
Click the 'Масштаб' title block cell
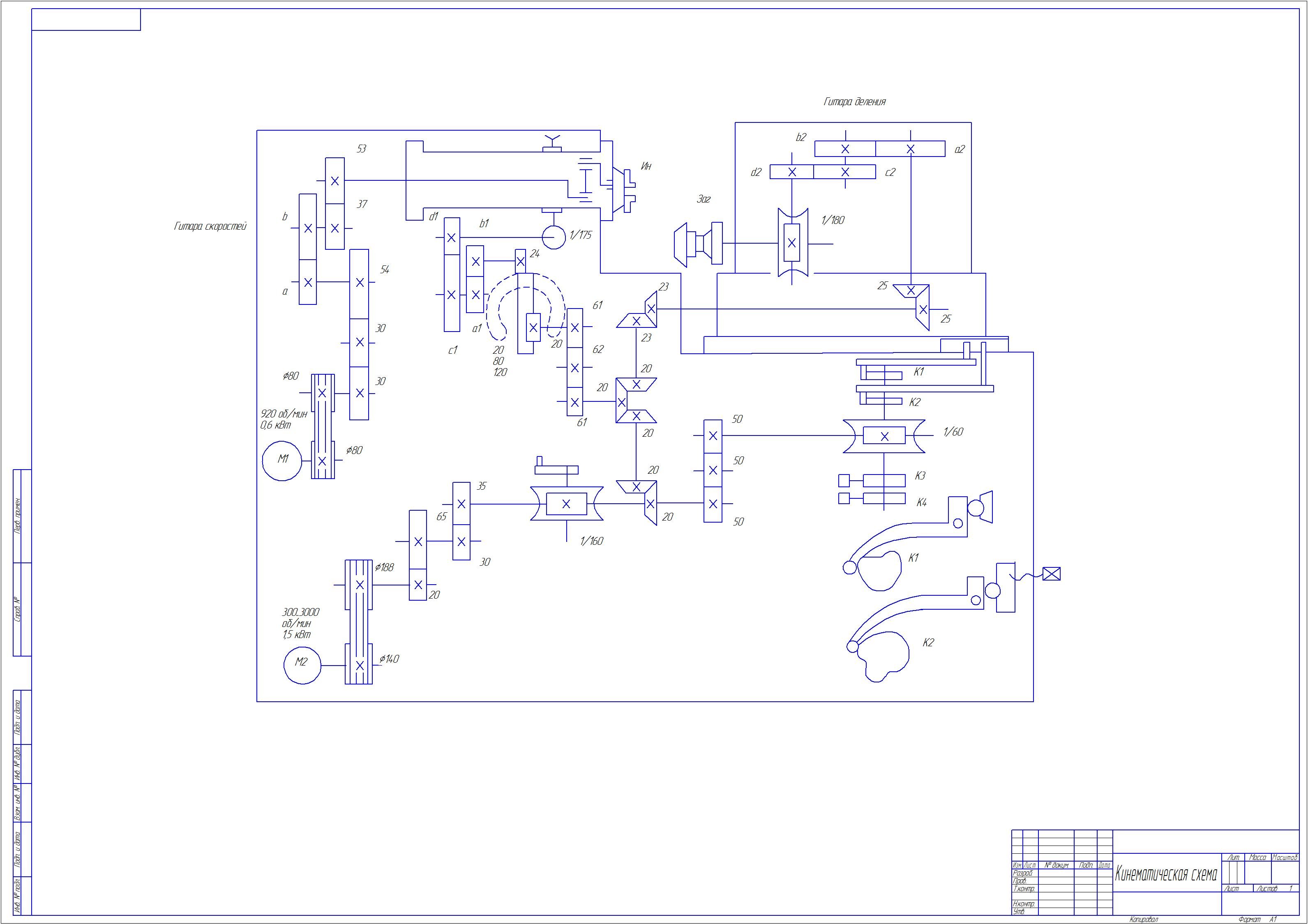pos(1285,858)
